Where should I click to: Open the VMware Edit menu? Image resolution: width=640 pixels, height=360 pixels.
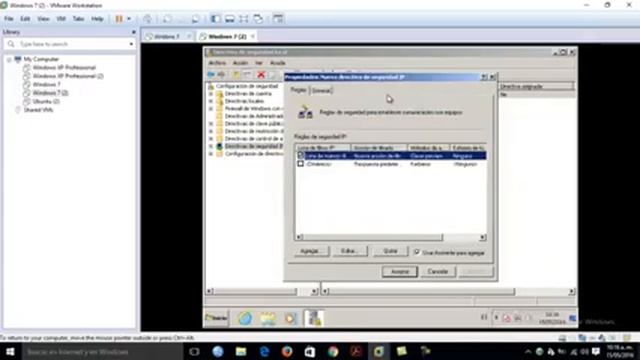(25, 19)
